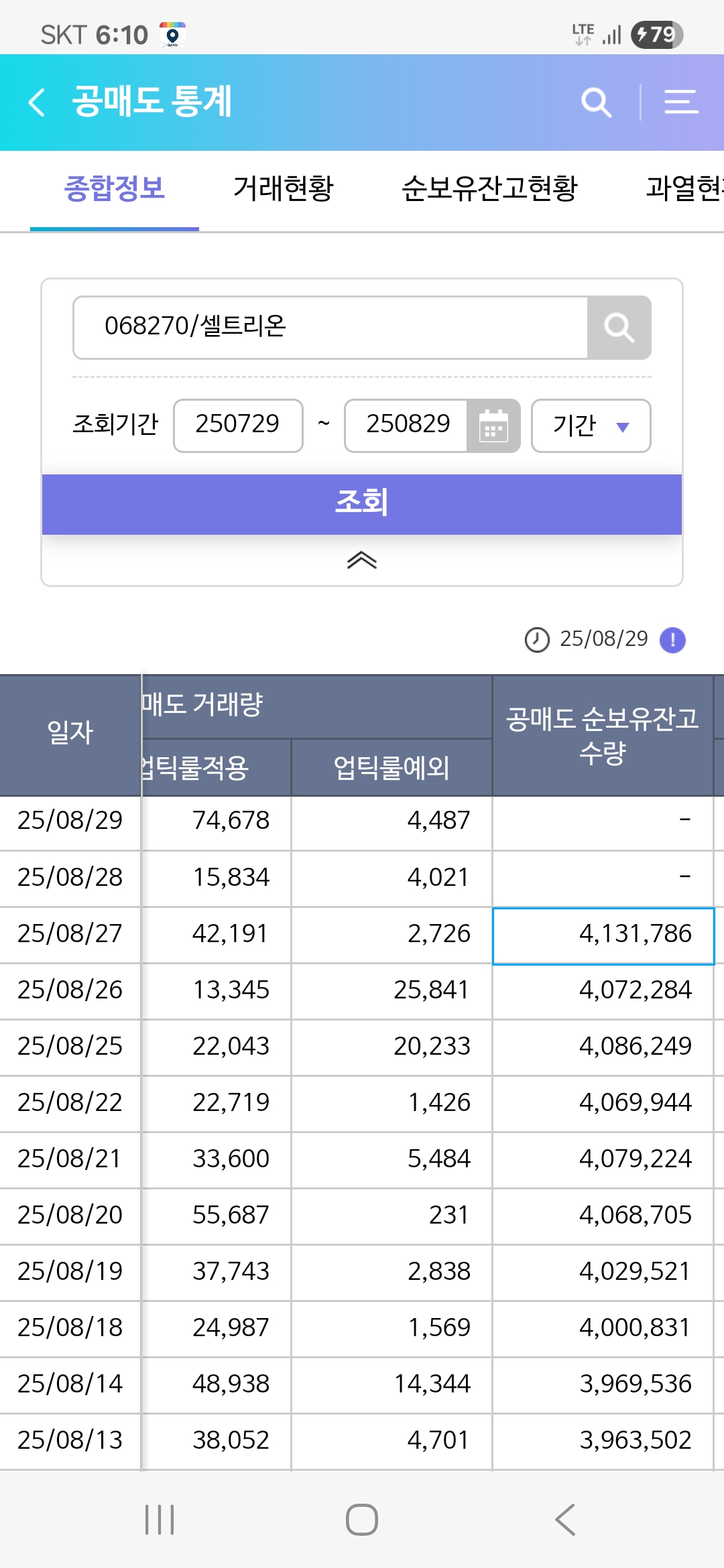Tap balance value 3,969,536
Image resolution: width=724 pixels, height=1568 pixels.
coord(636,1384)
